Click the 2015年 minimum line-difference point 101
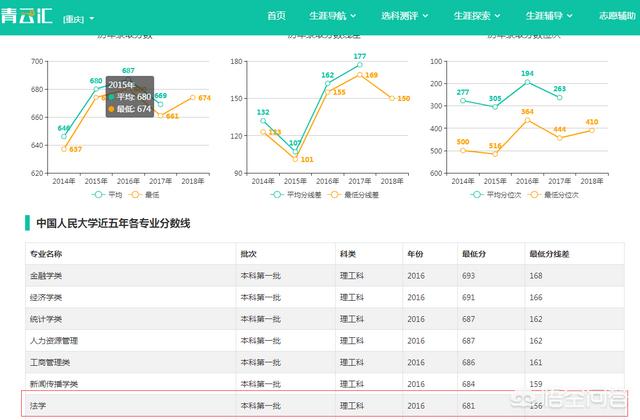Screen dimensions: 640x420 [295, 159]
